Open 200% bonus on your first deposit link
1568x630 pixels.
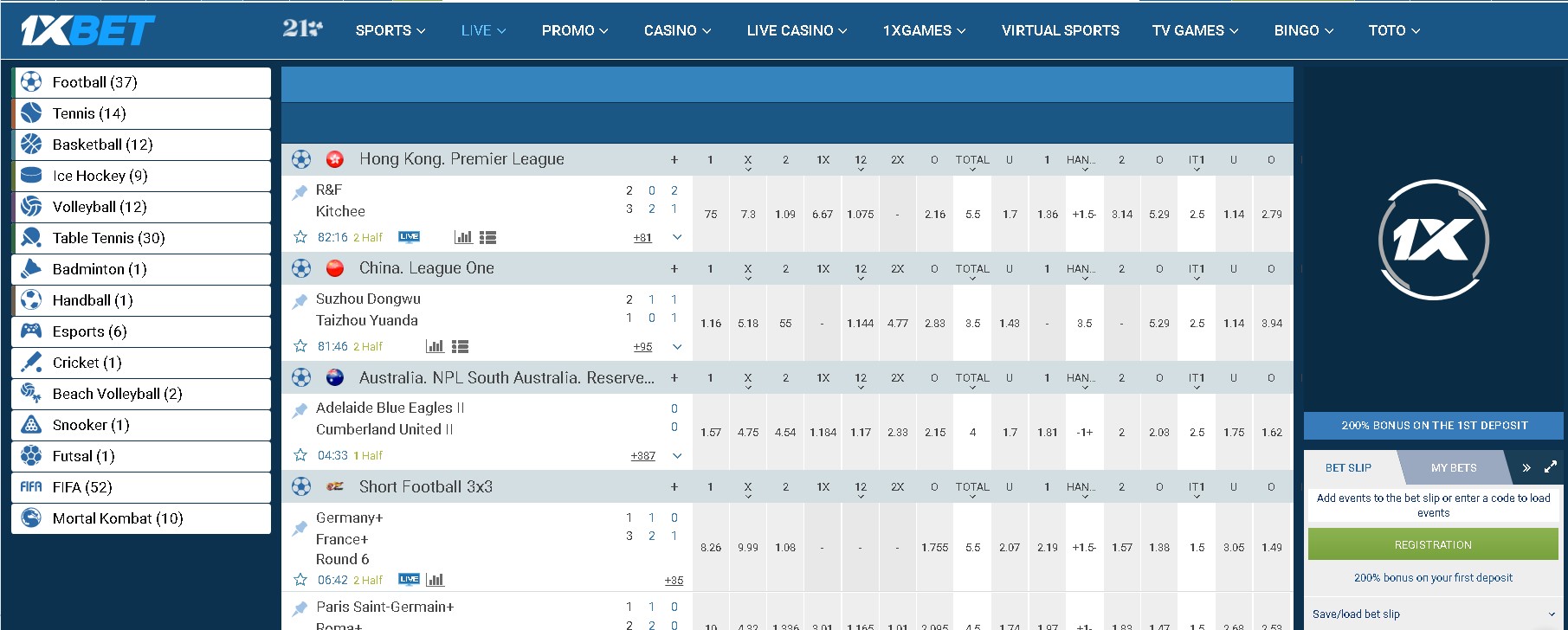coord(1433,578)
